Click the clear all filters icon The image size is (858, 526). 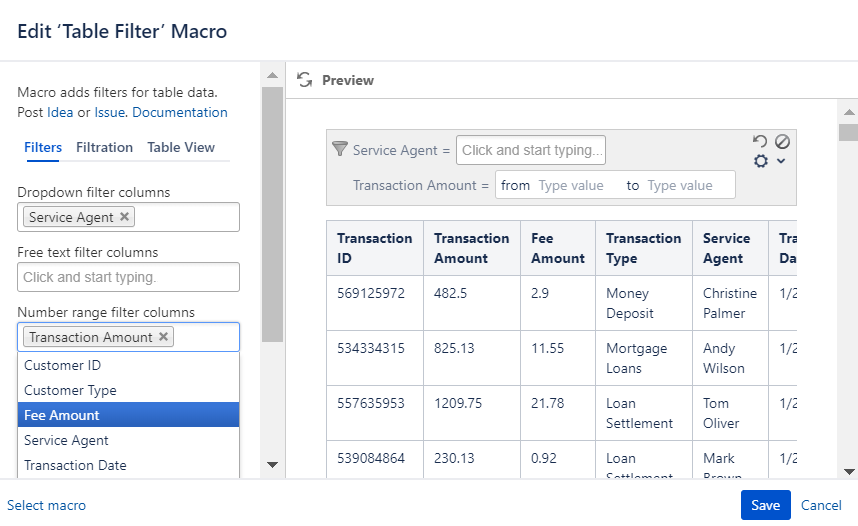click(x=782, y=142)
